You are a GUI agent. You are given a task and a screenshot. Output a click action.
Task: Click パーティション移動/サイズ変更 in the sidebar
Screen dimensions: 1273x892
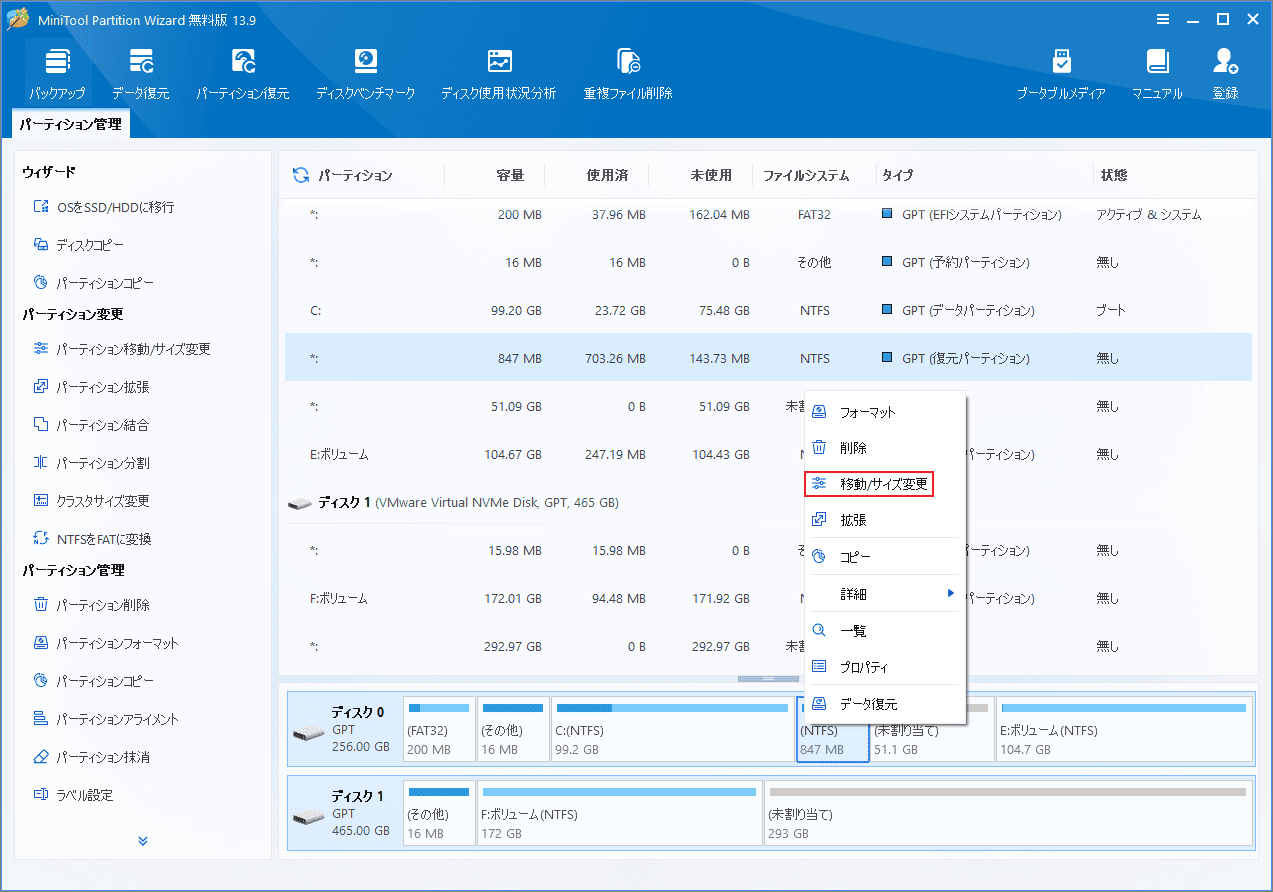click(x=122, y=349)
